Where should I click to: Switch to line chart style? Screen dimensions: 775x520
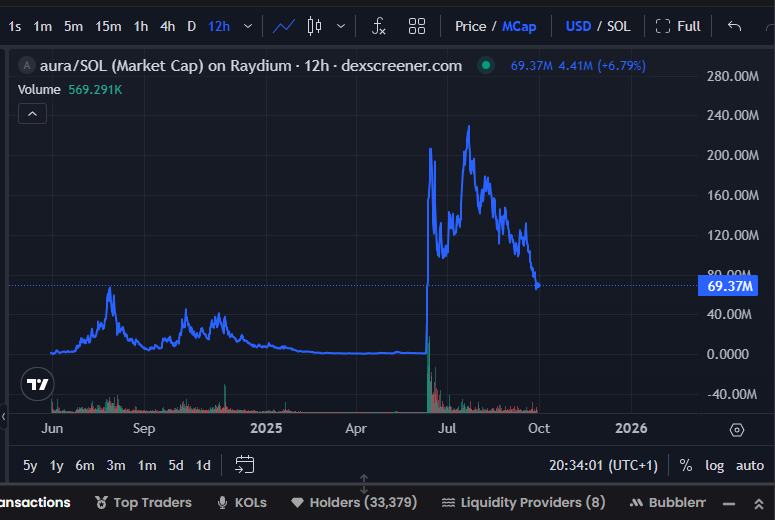(x=284, y=26)
